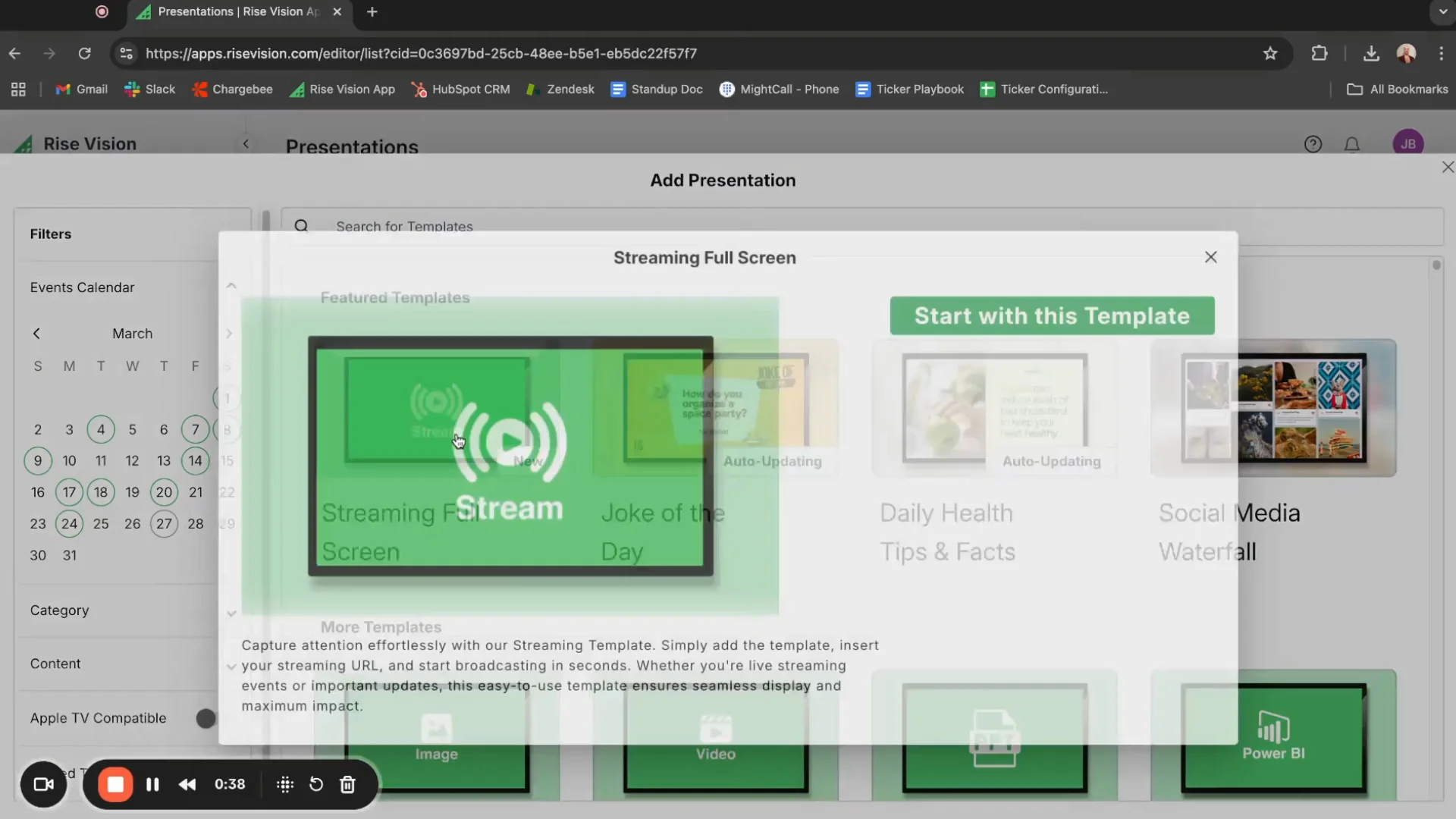The width and height of the screenshot is (1456, 819).
Task: Select March 17 on events calendar
Action: (x=69, y=492)
